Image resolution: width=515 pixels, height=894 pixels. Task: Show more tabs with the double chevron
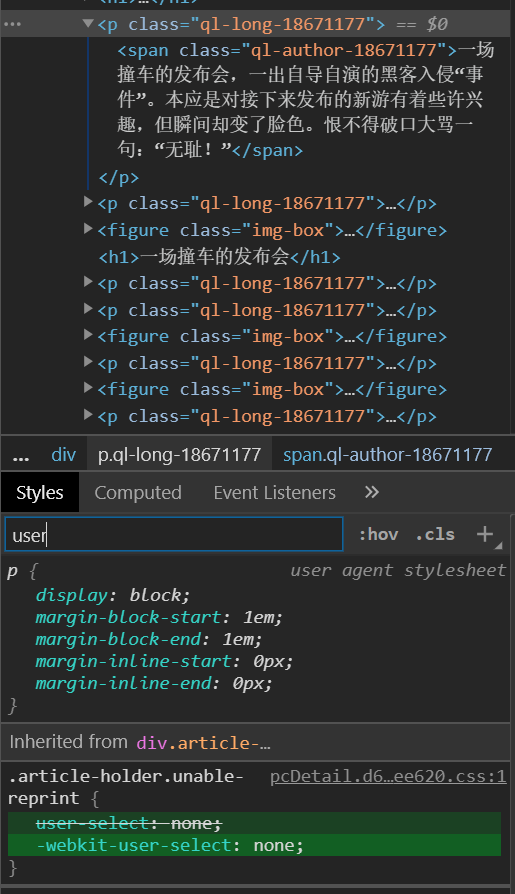point(372,492)
